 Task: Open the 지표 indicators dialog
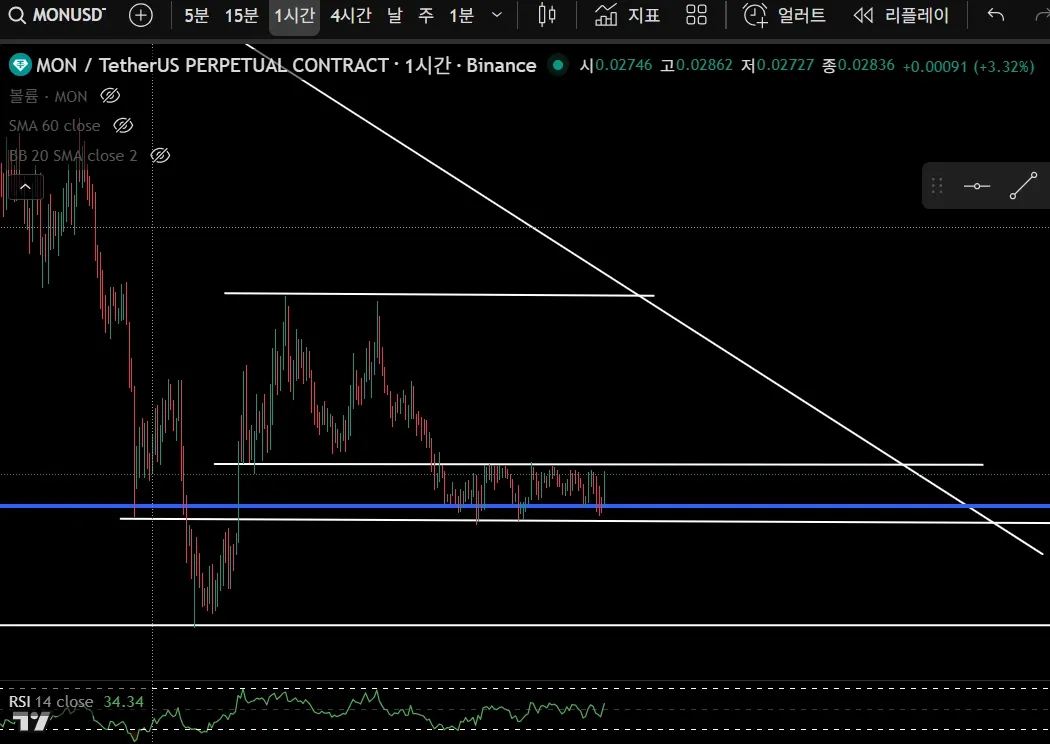coord(627,15)
